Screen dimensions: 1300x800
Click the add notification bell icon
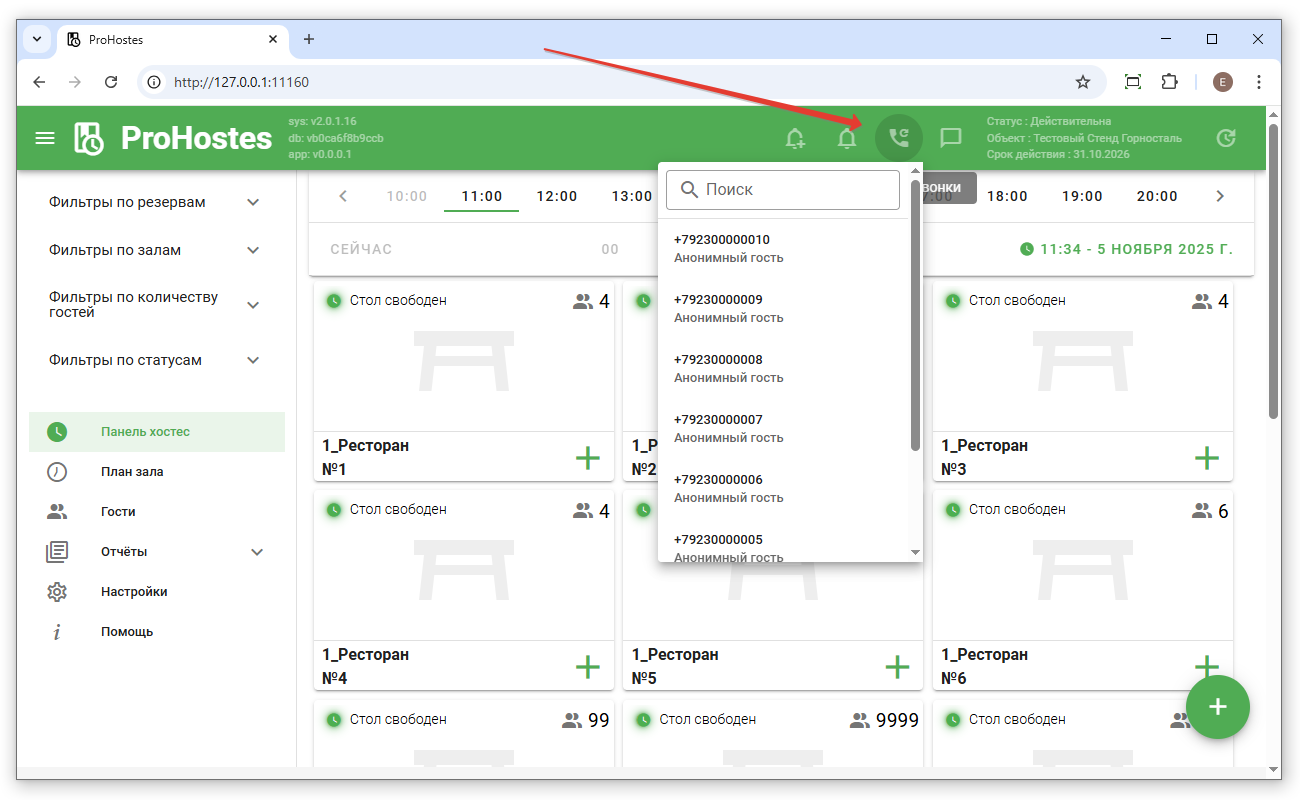[x=795, y=138]
